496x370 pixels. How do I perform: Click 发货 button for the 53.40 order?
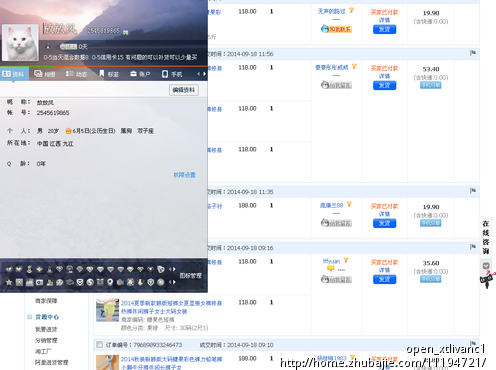[384, 85]
